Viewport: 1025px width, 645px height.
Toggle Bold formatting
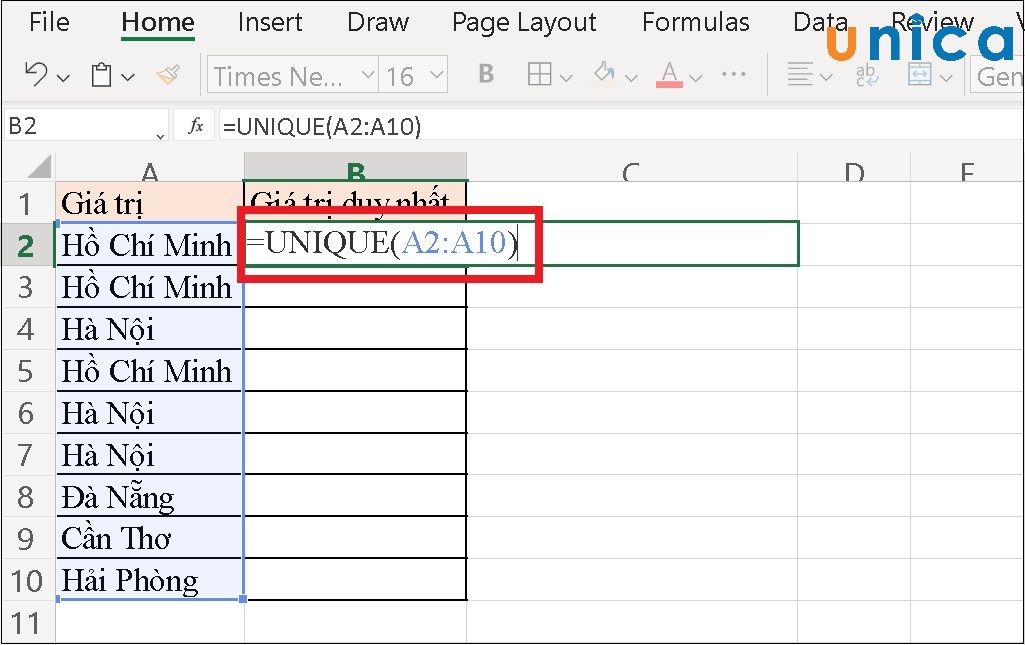[x=486, y=74]
